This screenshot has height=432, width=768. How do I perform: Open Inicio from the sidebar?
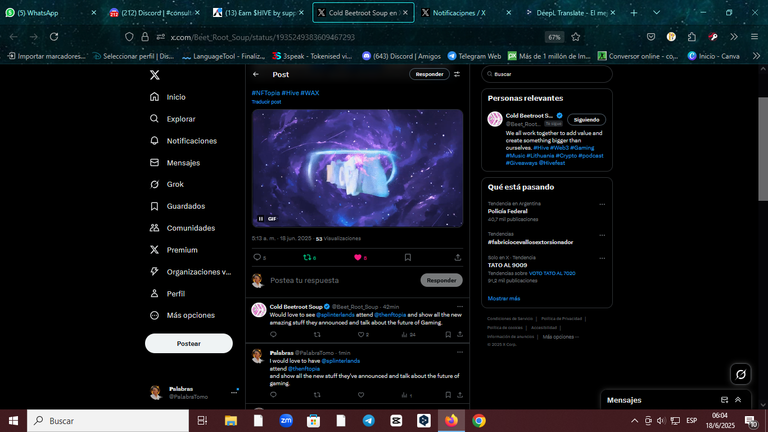pos(168,97)
